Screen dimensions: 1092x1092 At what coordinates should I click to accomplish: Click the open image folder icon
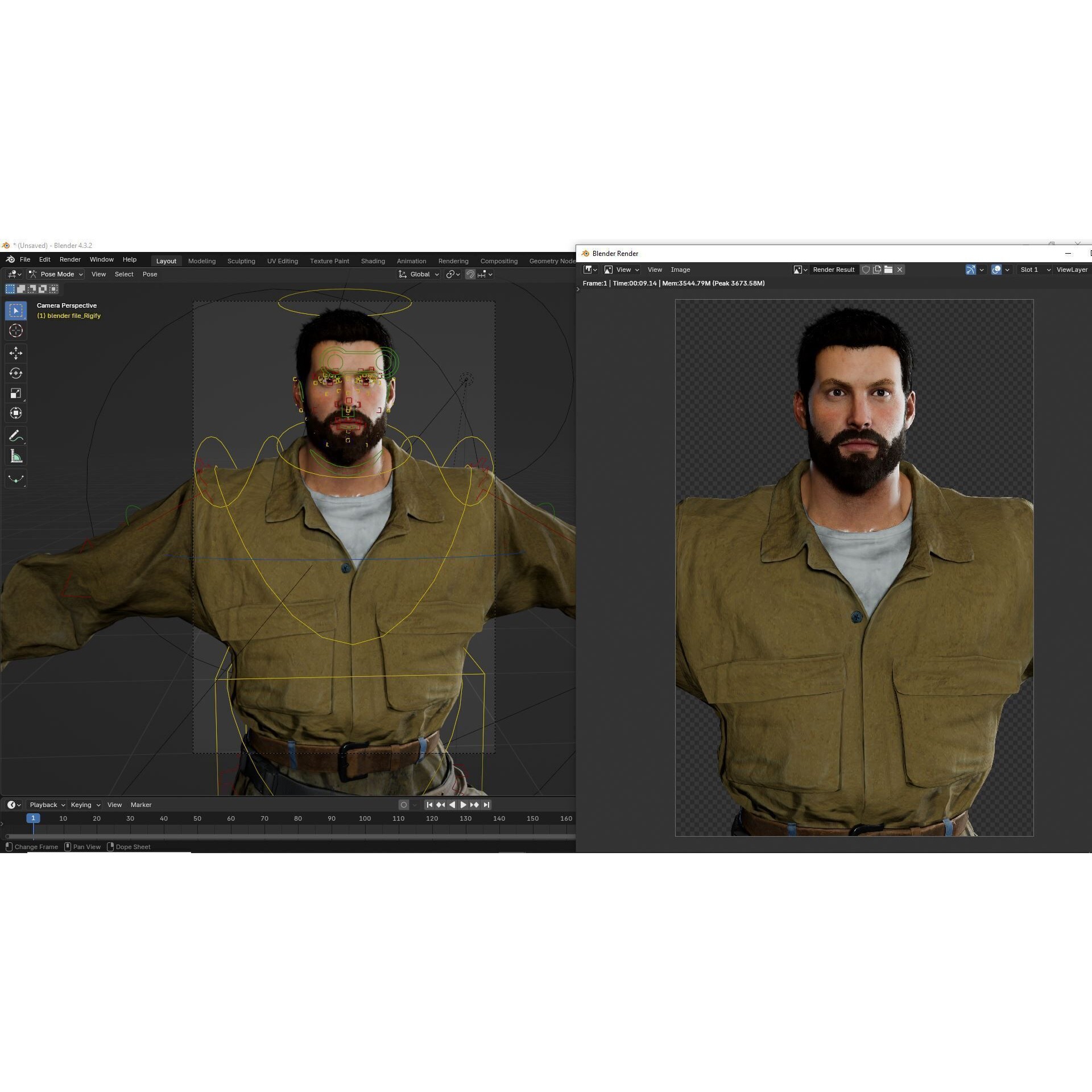pos(888,270)
